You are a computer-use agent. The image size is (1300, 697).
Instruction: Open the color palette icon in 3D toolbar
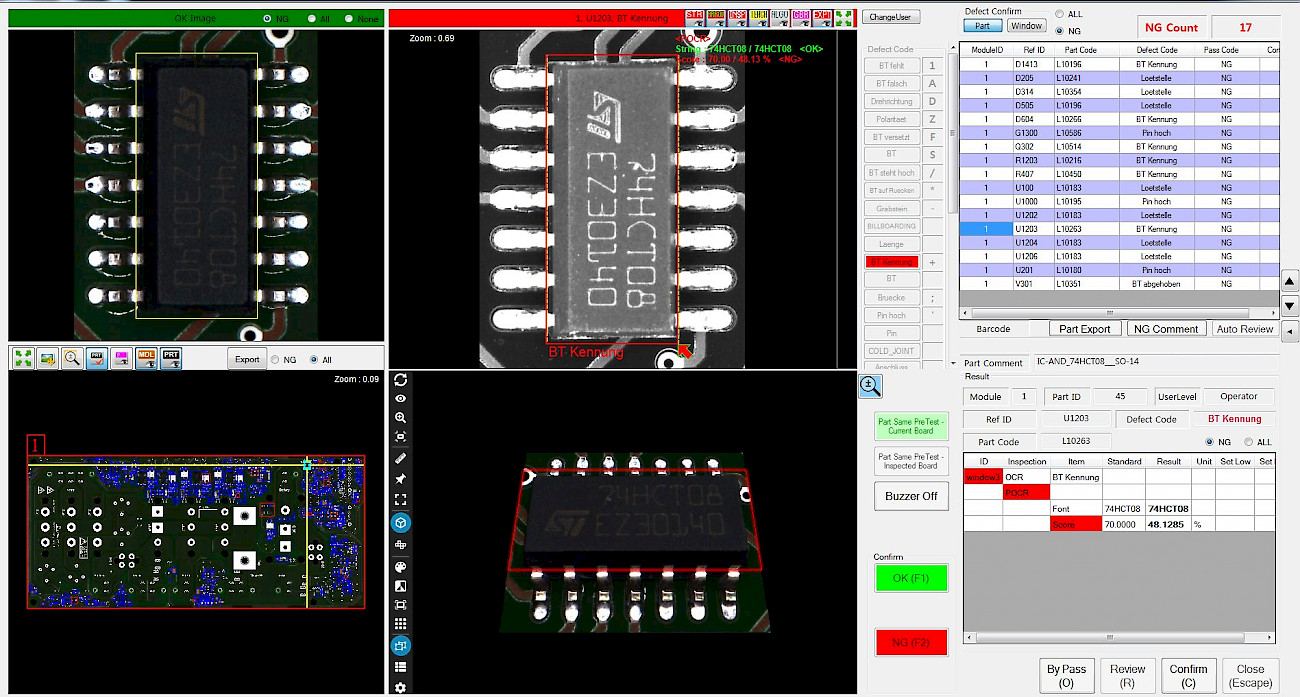tap(401, 567)
